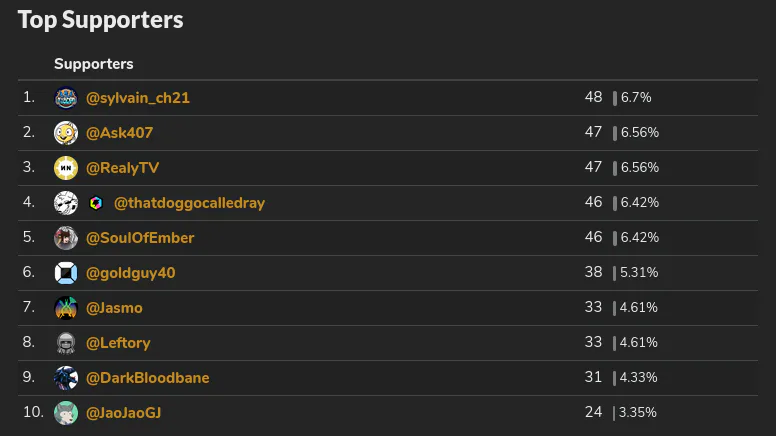
Task: Click Leftory's gray avatar icon
Action: (x=66, y=343)
